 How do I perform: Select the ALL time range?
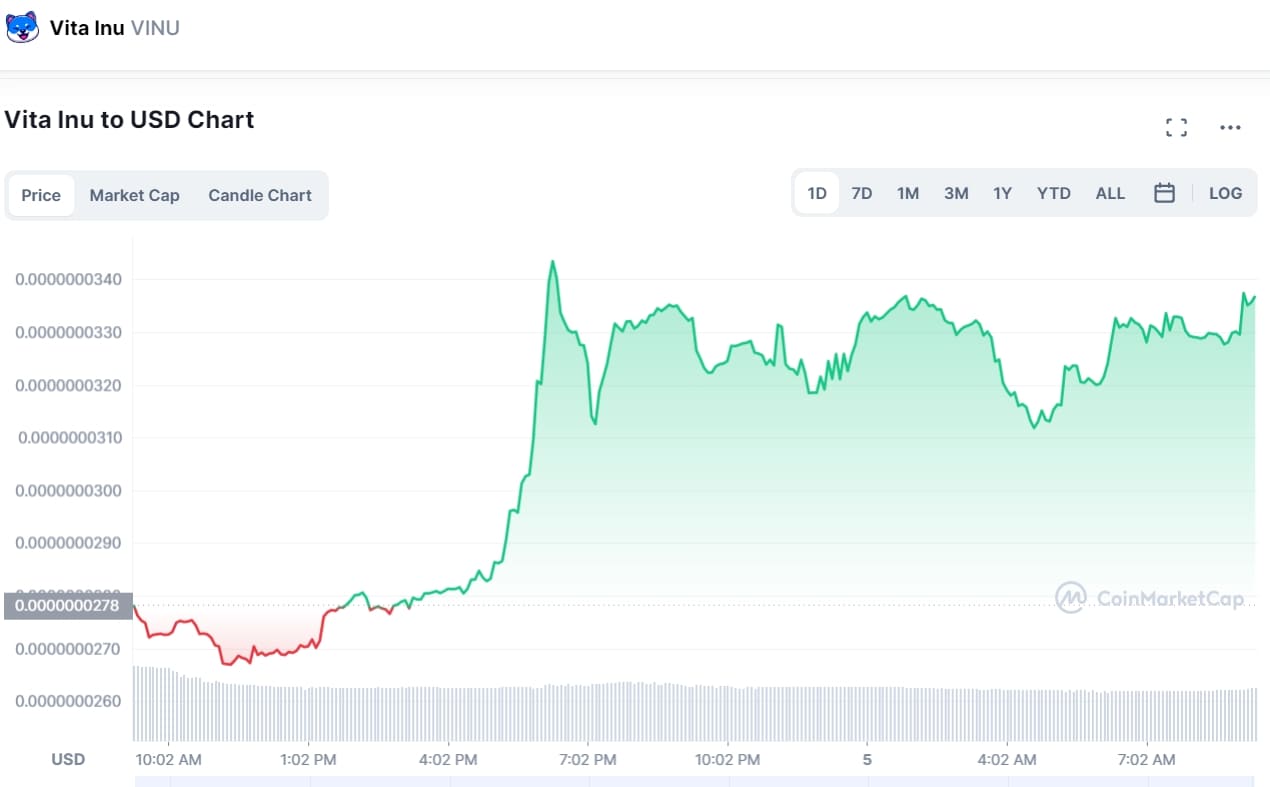[x=1110, y=193]
